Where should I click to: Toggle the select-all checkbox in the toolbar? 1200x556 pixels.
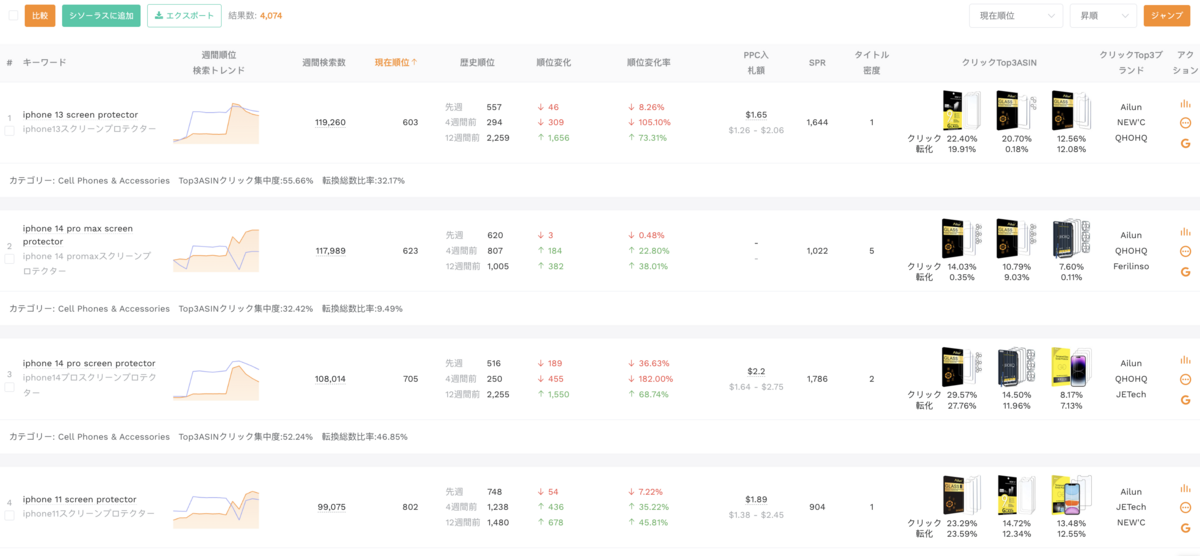13,15
